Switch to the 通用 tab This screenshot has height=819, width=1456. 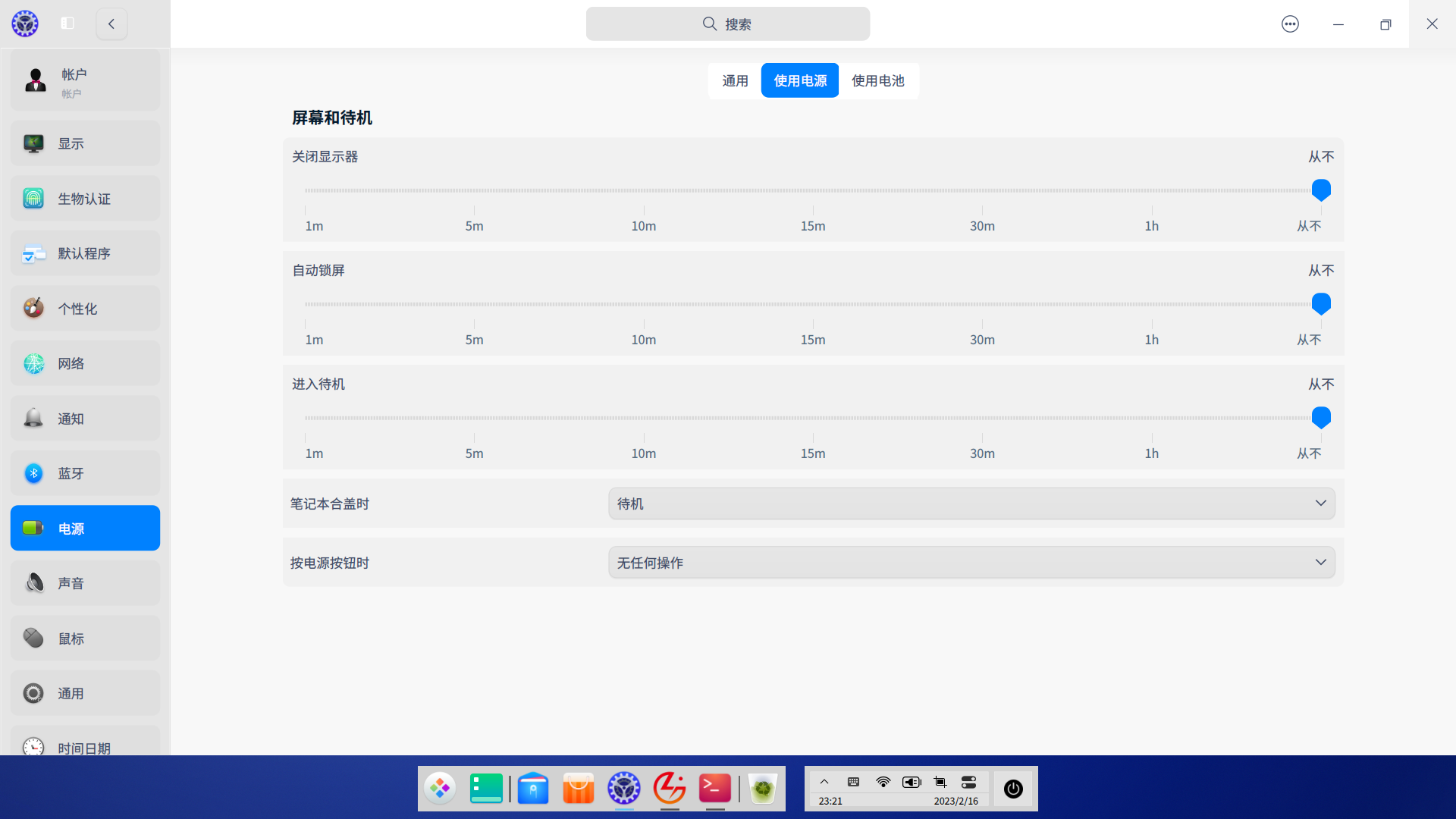735,80
